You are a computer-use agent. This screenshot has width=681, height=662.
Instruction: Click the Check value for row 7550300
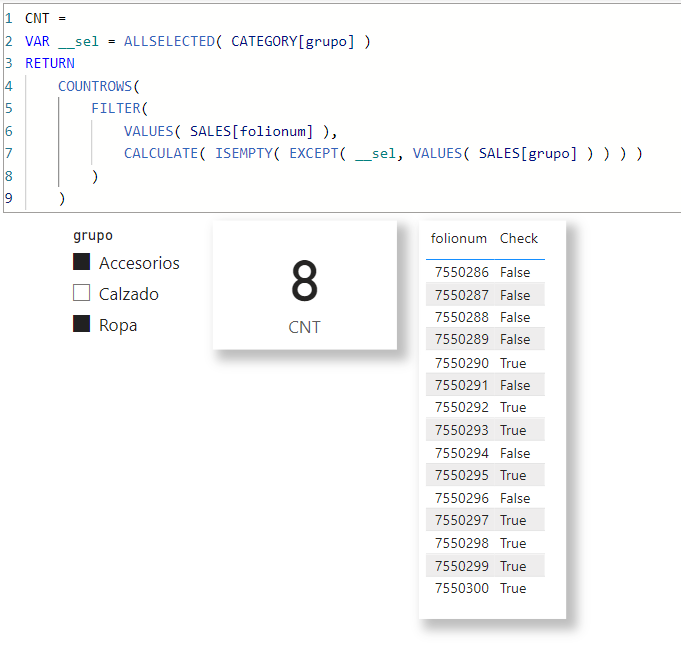[x=513, y=589]
